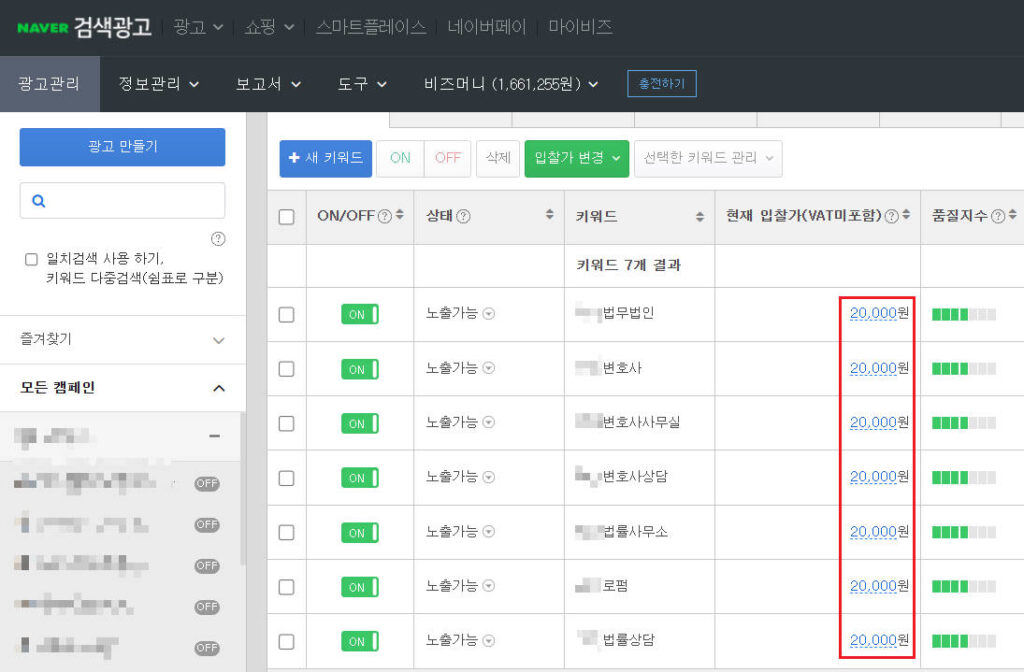Check the 로펌 row checkbox
The height and width of the screenshot is (672, 1024).
[x=286, y=587]
